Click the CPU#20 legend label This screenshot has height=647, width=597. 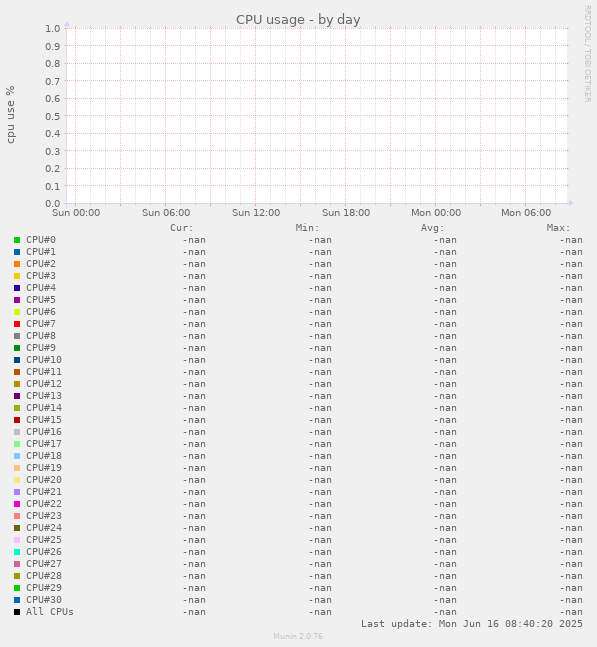(44, 479)
